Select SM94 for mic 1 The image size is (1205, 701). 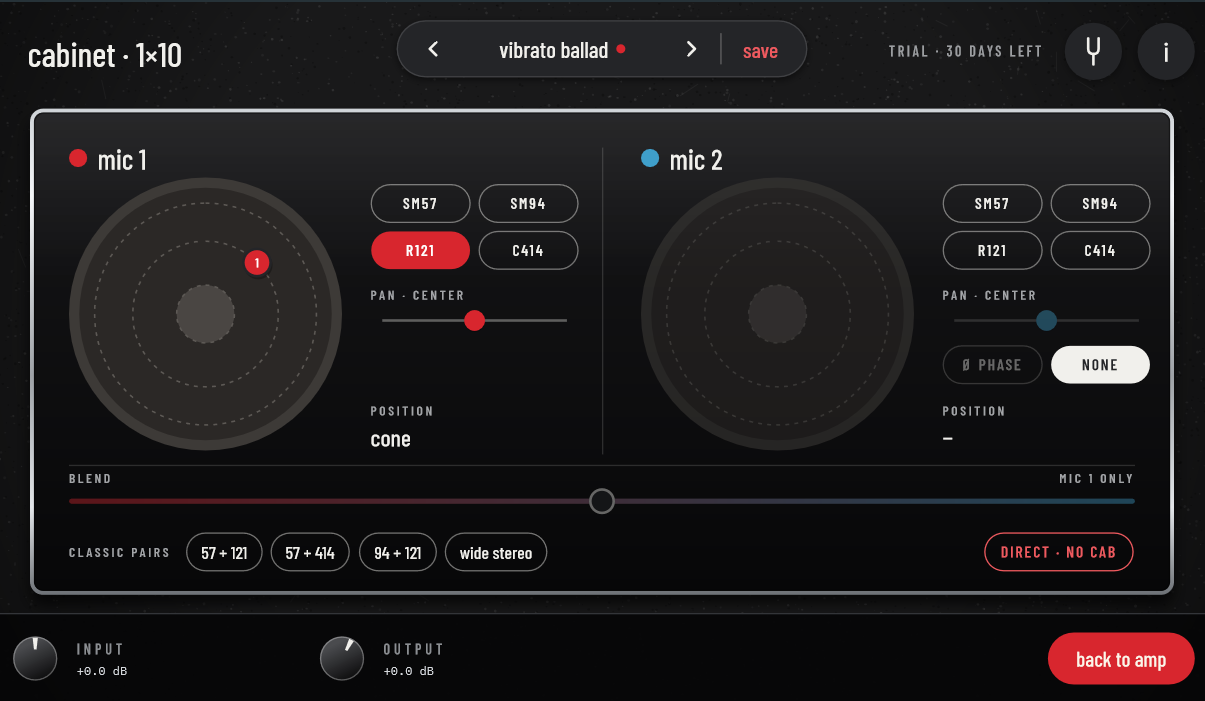(528, 204)
